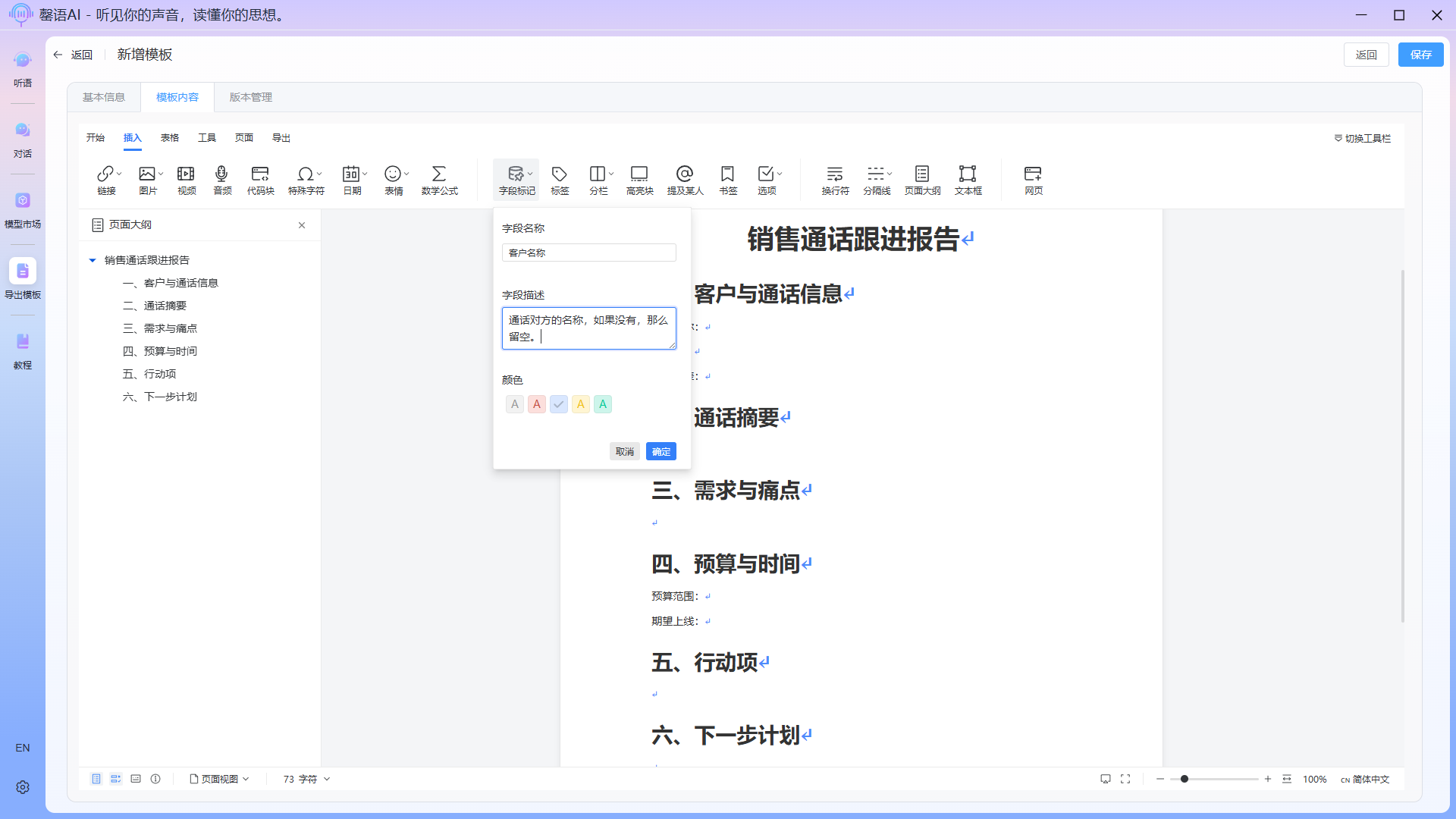Go back via top-left 返回 arrow
The image size is (1456, 819).
[73, 55]
